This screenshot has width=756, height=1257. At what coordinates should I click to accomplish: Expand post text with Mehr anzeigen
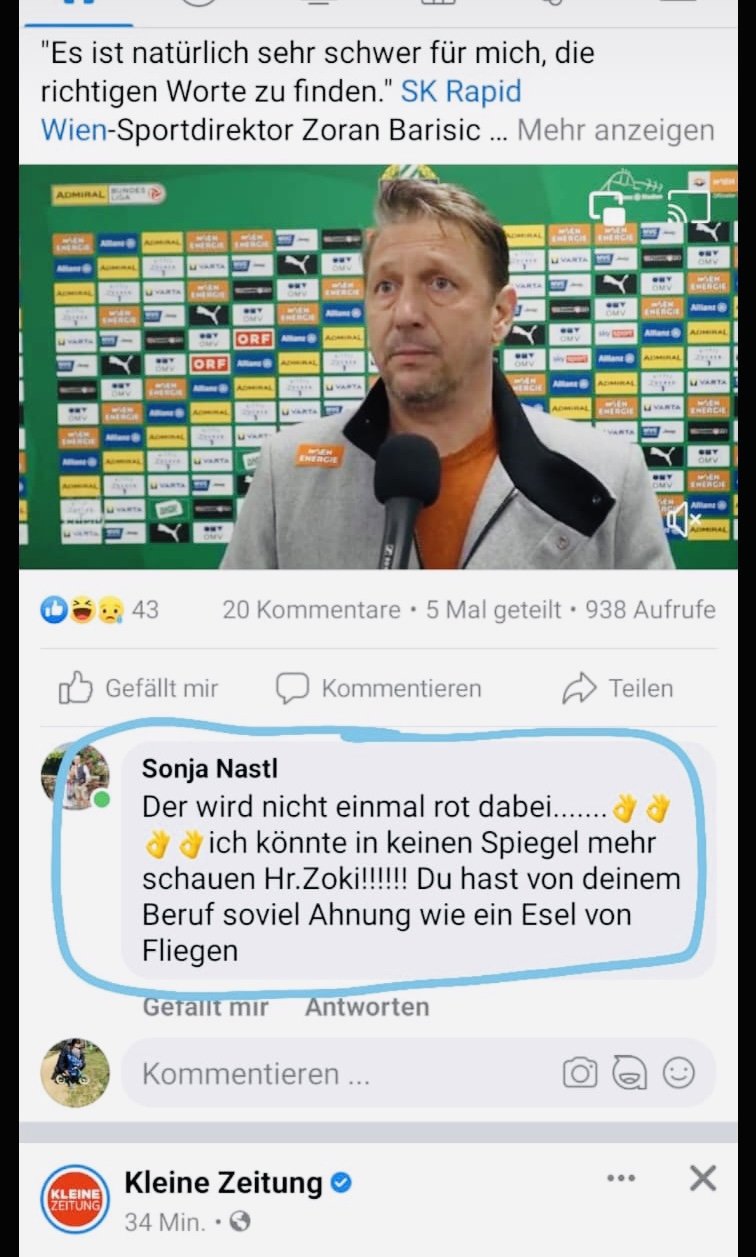(615, 130)
